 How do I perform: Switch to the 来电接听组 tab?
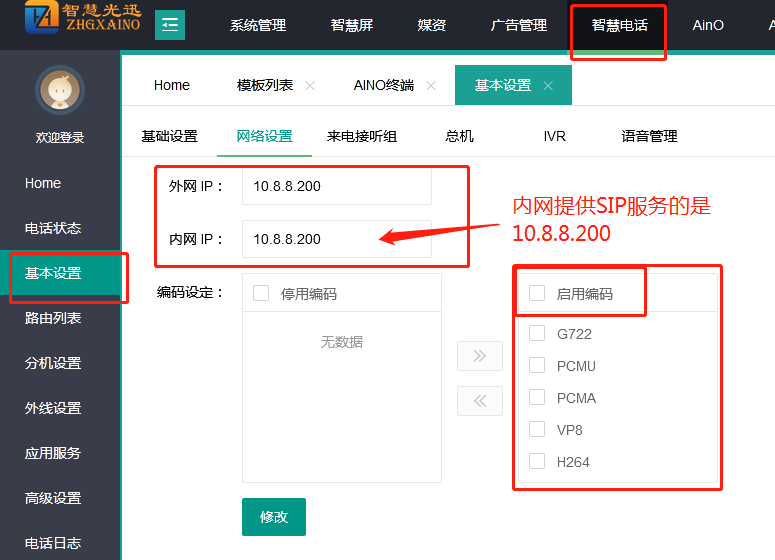click(362, 136)
